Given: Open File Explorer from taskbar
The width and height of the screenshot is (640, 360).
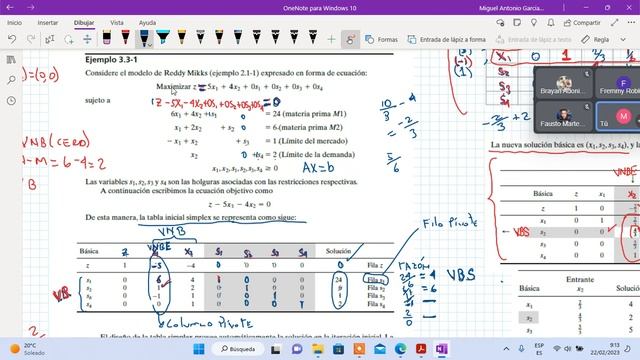Looking at the screenshot, I should click(318, 349).
